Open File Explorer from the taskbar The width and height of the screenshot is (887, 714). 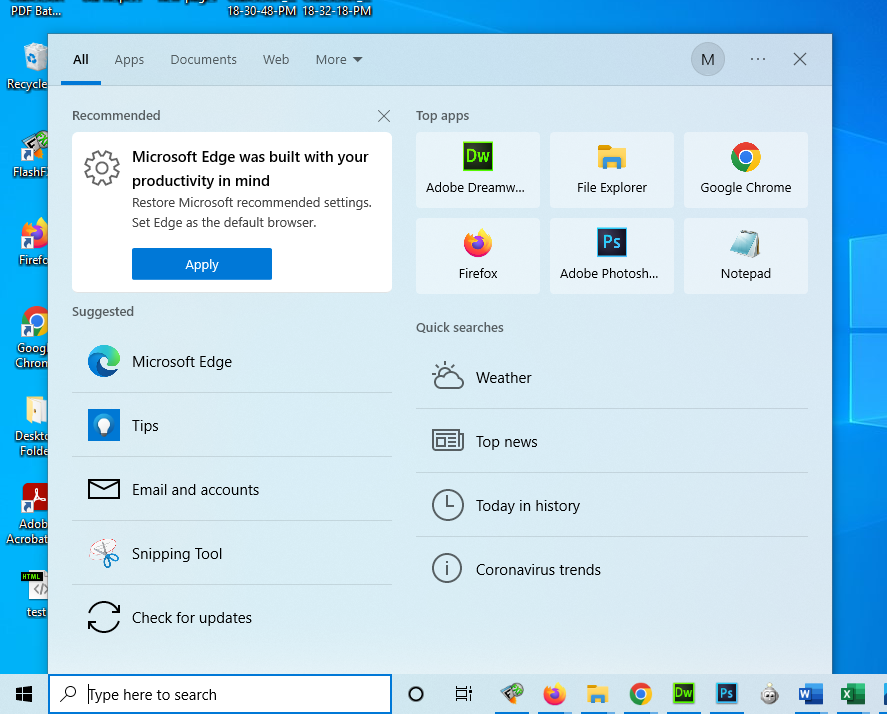597,694
